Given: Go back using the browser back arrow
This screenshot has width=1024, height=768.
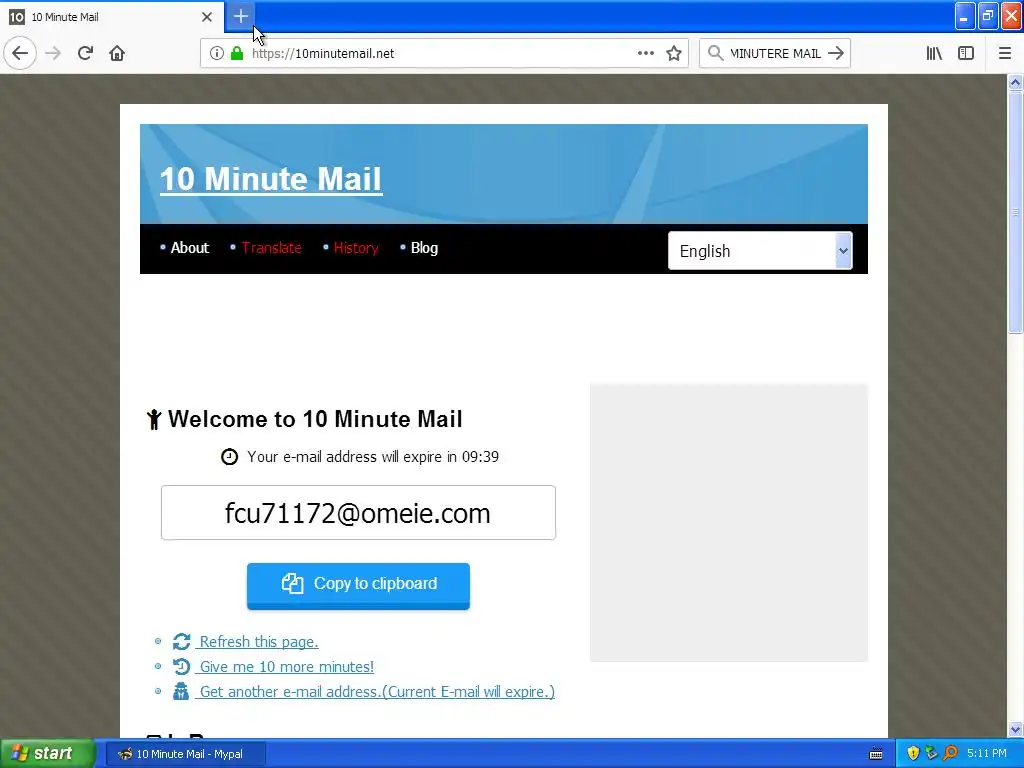Looking at the screenshot, I should pyautogui.click(x=20, y=53).
